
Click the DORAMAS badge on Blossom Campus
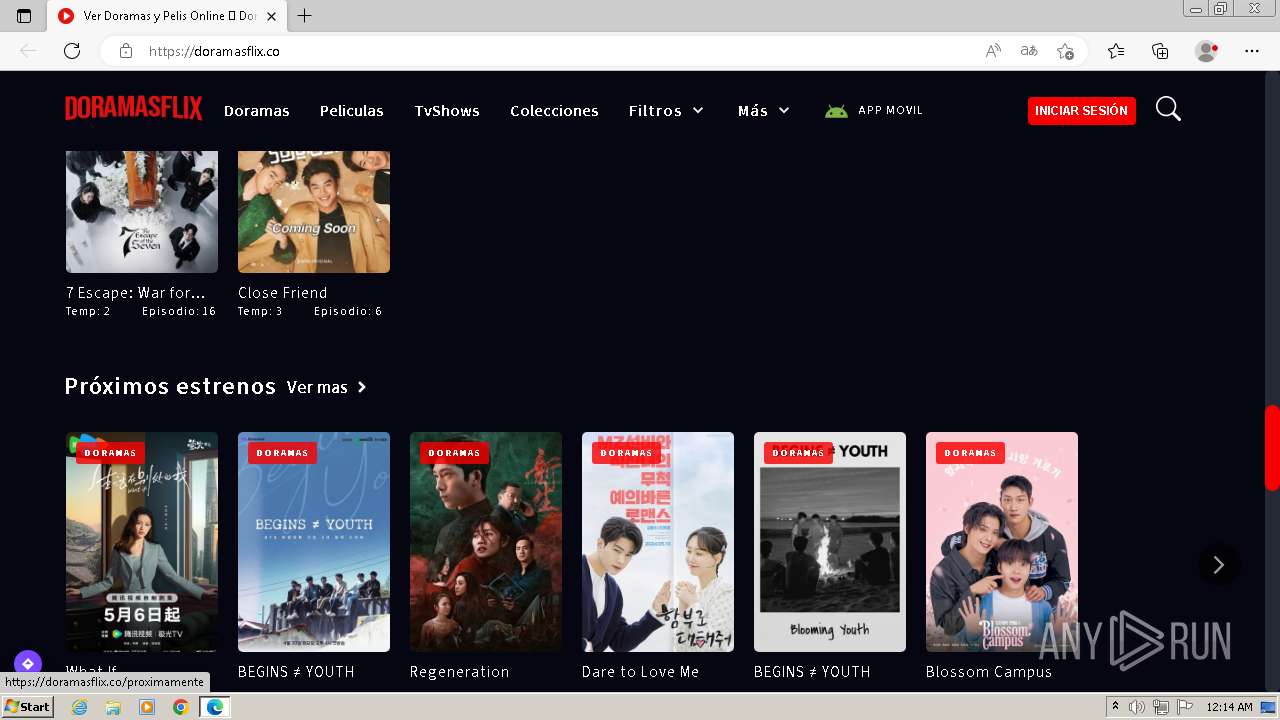(x=971, y=453)
